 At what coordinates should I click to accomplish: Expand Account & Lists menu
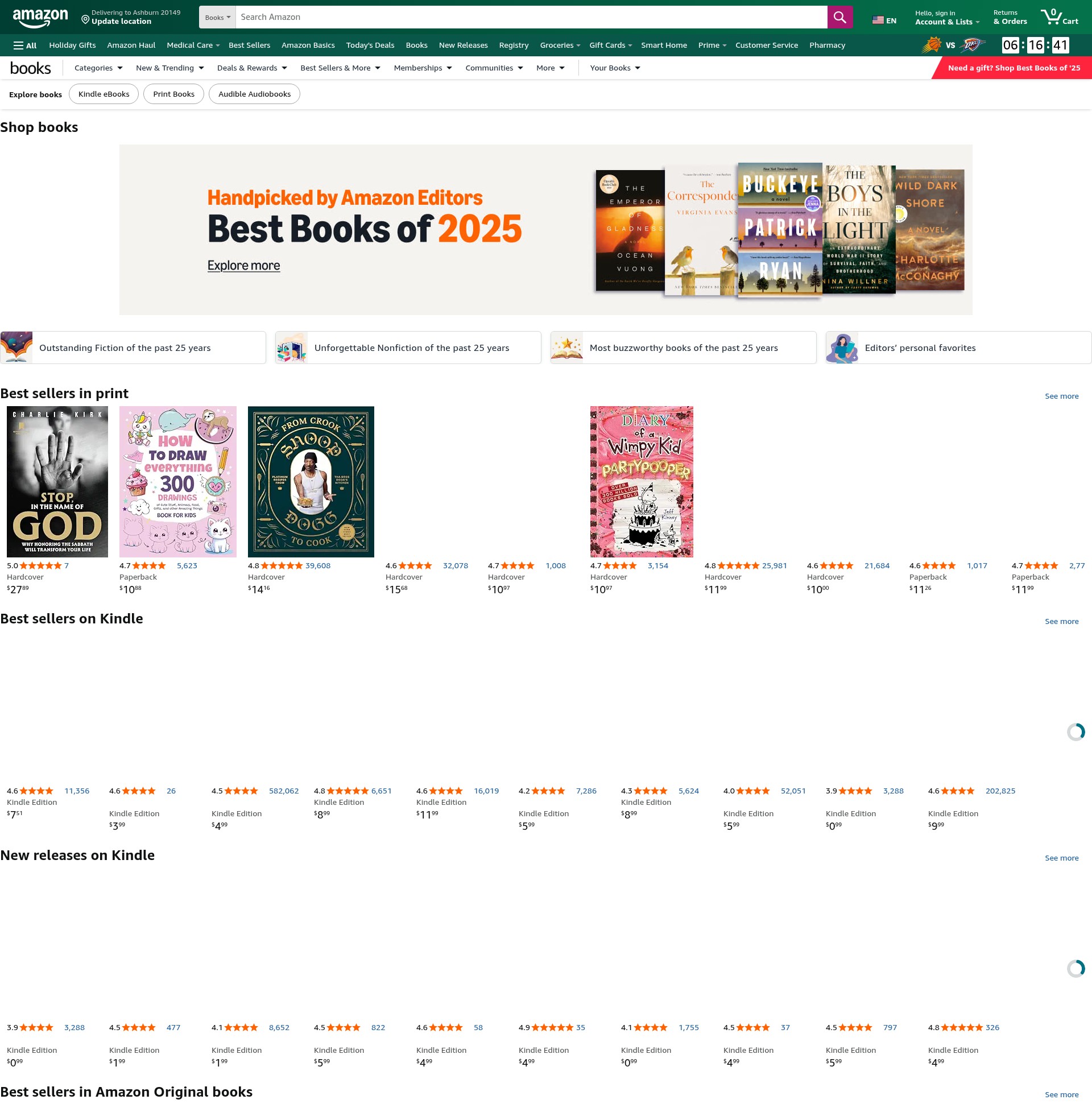[947, 18]
